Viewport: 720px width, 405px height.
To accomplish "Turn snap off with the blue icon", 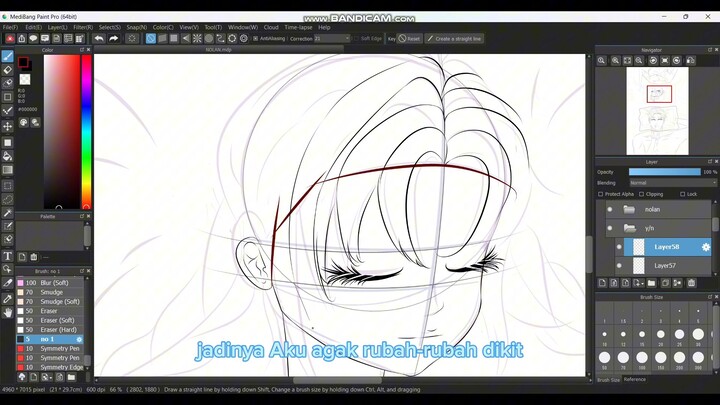I will click(x=151, y=39).
